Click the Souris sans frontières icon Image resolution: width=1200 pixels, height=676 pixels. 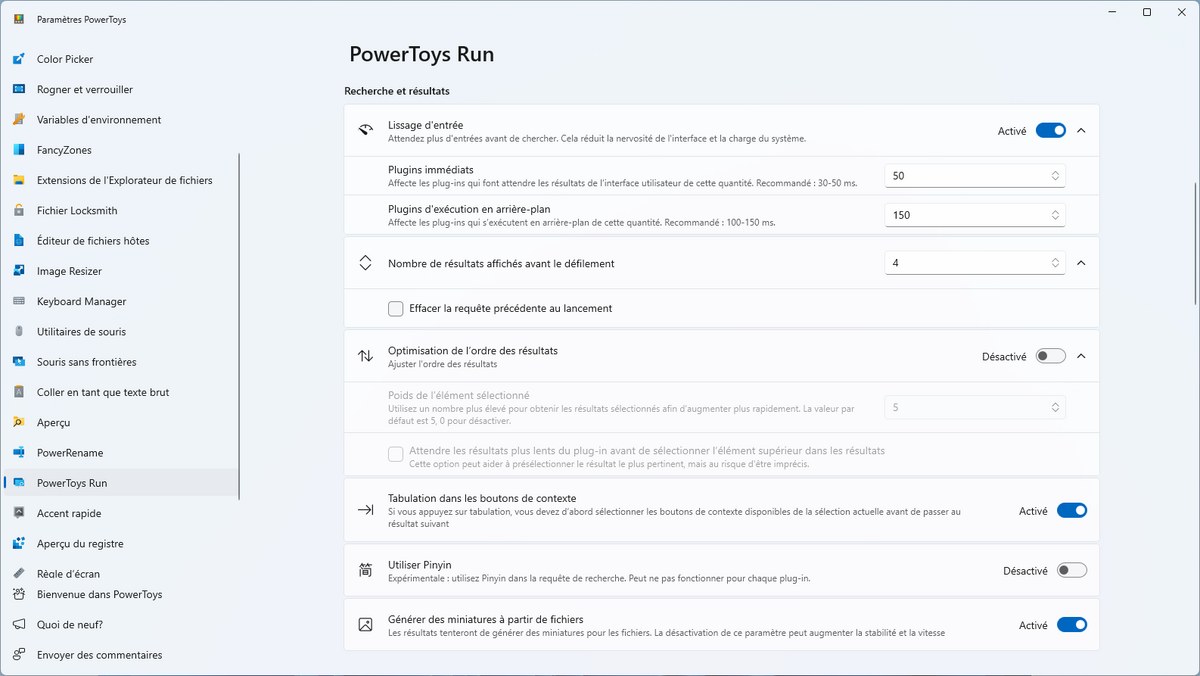(x=18, y=362)
